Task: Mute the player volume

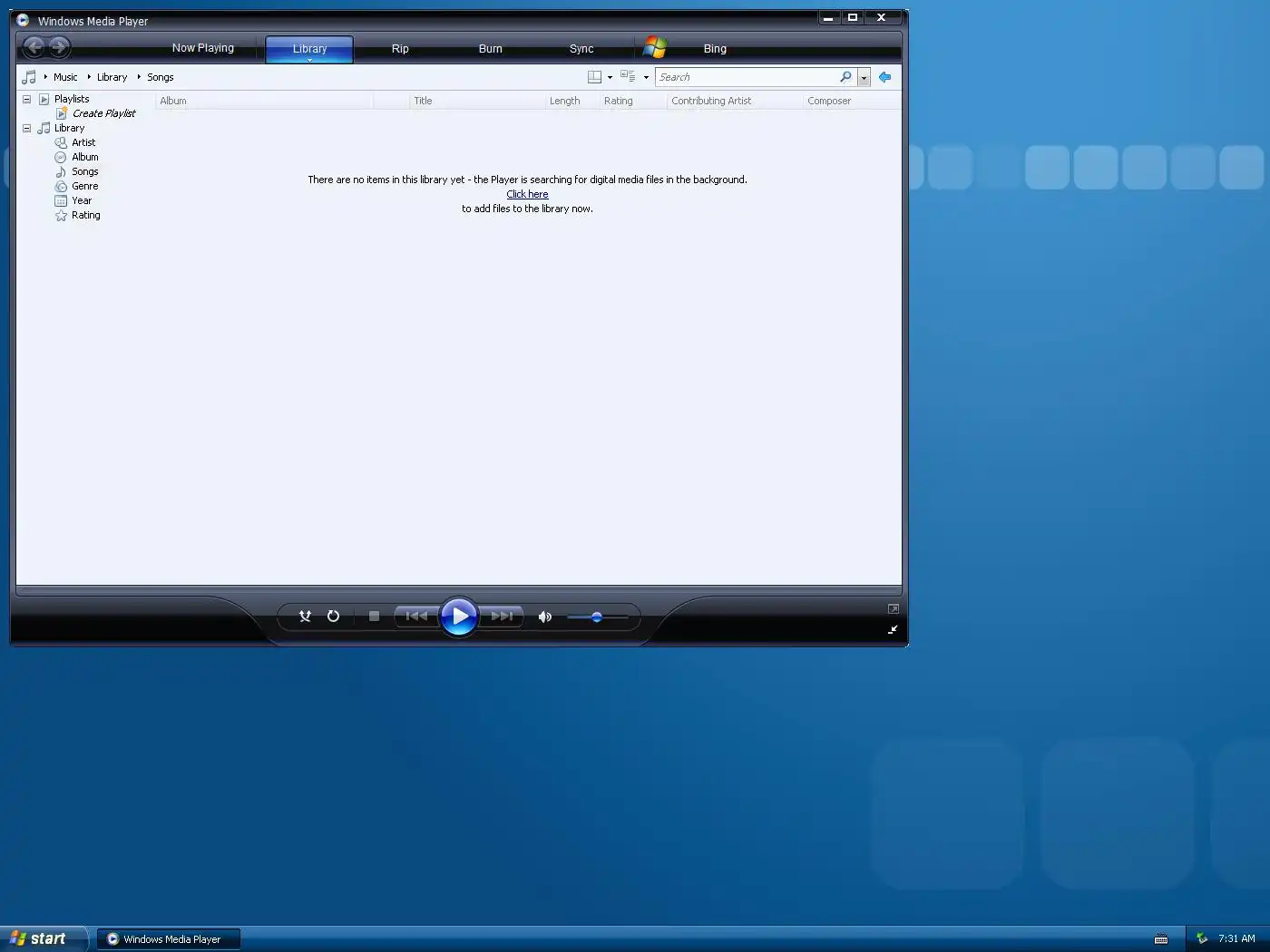Action: pos(544,617)
